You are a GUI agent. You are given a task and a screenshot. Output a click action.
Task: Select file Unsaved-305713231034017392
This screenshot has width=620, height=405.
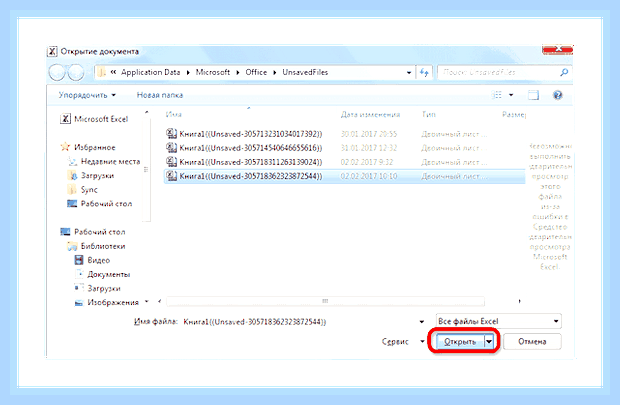pos(344,134)
